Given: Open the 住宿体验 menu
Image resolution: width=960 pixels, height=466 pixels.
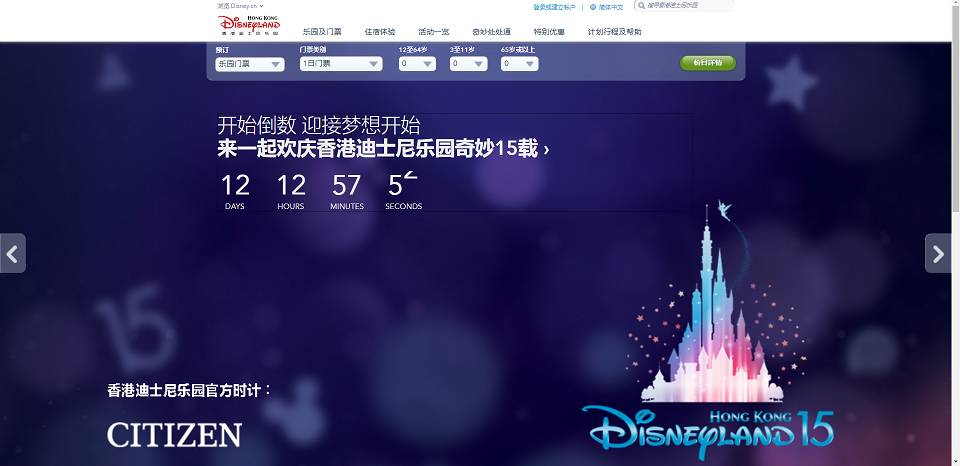Looking at the screenshot, I should pos(380,32).
